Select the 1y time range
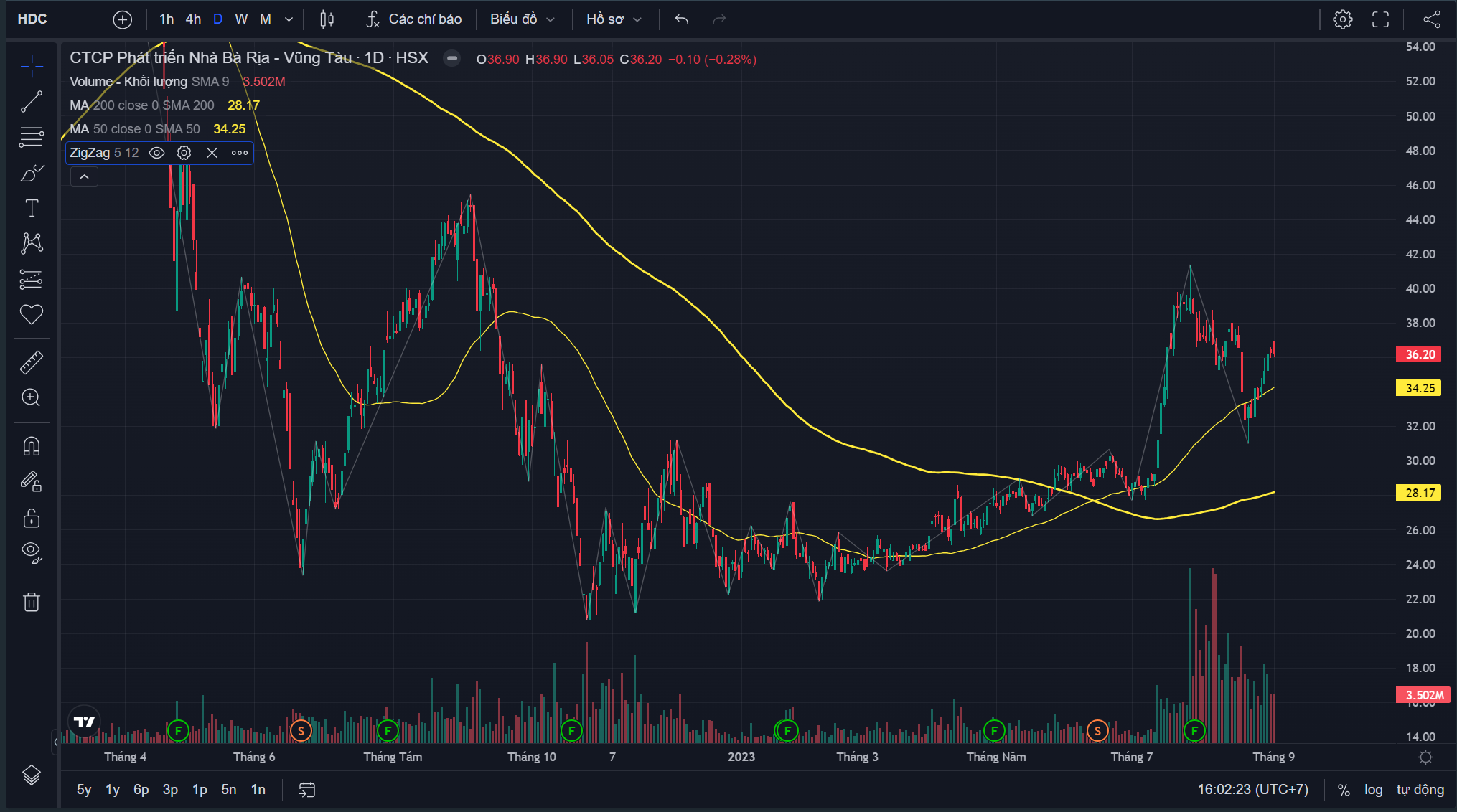Image resolution: width=1457 pixels, height=812 pixels. pyautogui.click(x=113, y=790)
